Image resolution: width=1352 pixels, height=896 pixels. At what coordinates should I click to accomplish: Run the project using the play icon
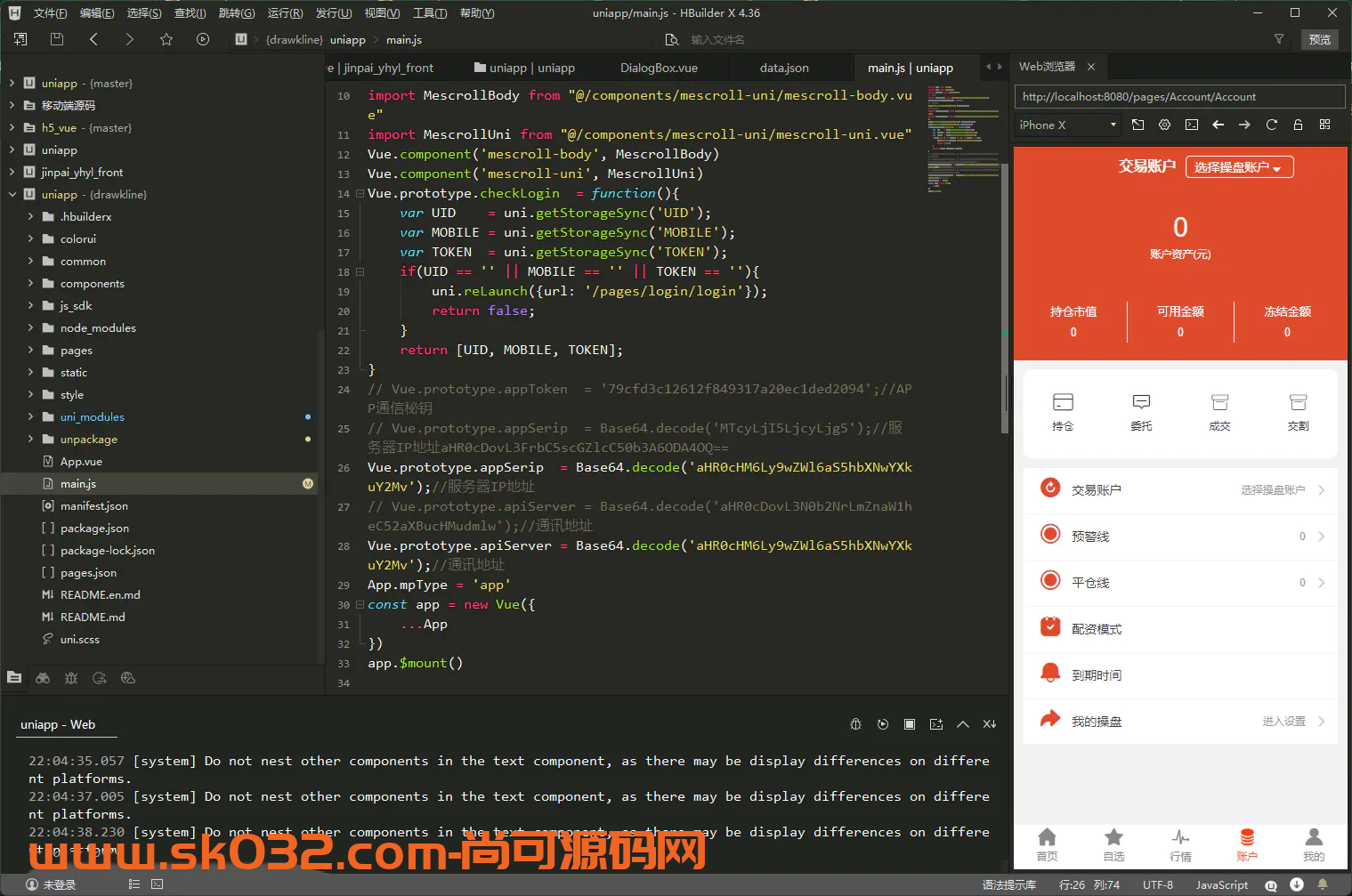tap(203, 39)
